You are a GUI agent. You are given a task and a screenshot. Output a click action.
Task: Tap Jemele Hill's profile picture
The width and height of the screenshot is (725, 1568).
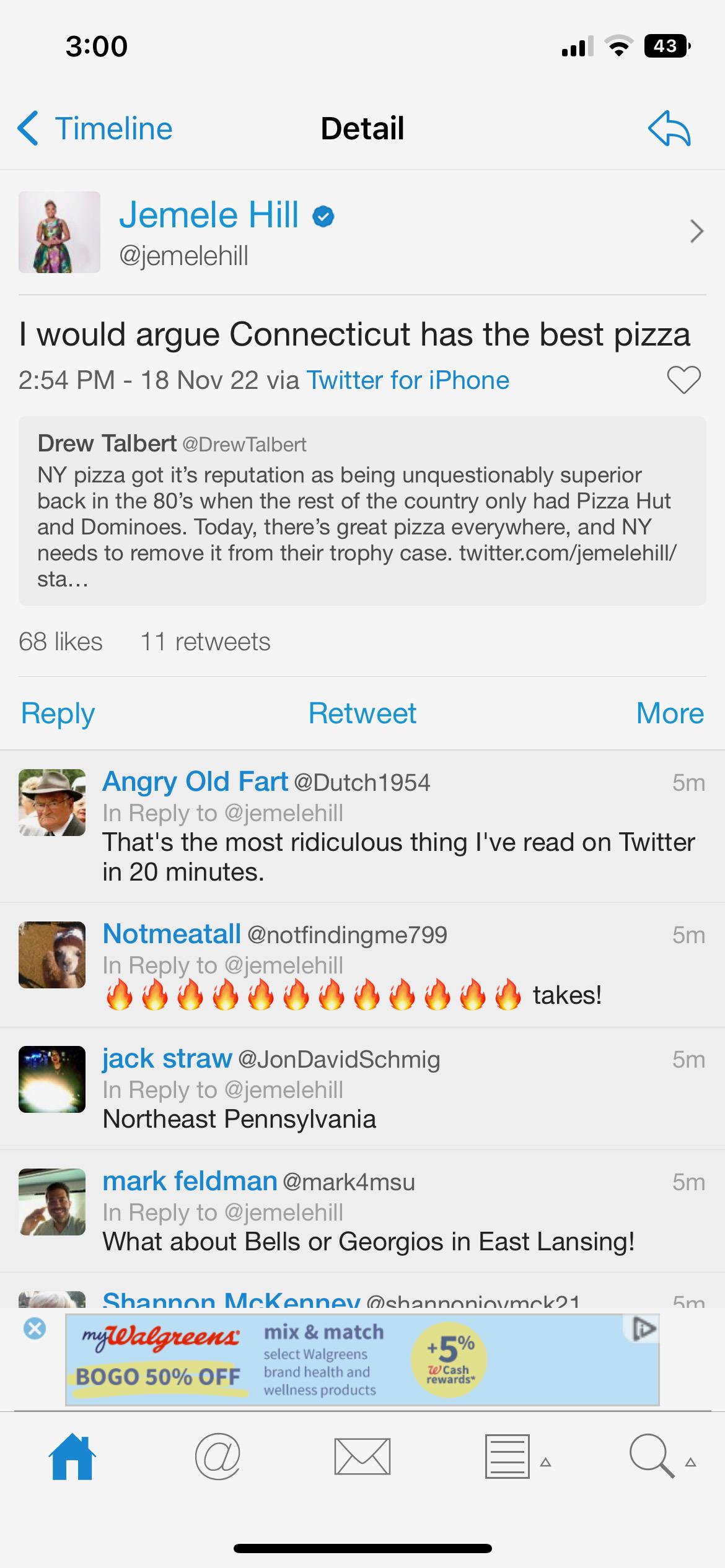(59, 232)
